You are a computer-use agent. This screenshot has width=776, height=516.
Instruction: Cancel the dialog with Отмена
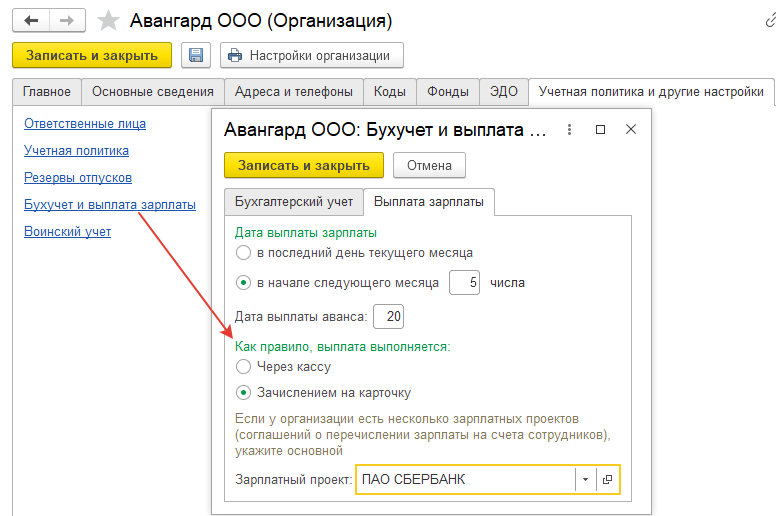(x=429, y=166)
